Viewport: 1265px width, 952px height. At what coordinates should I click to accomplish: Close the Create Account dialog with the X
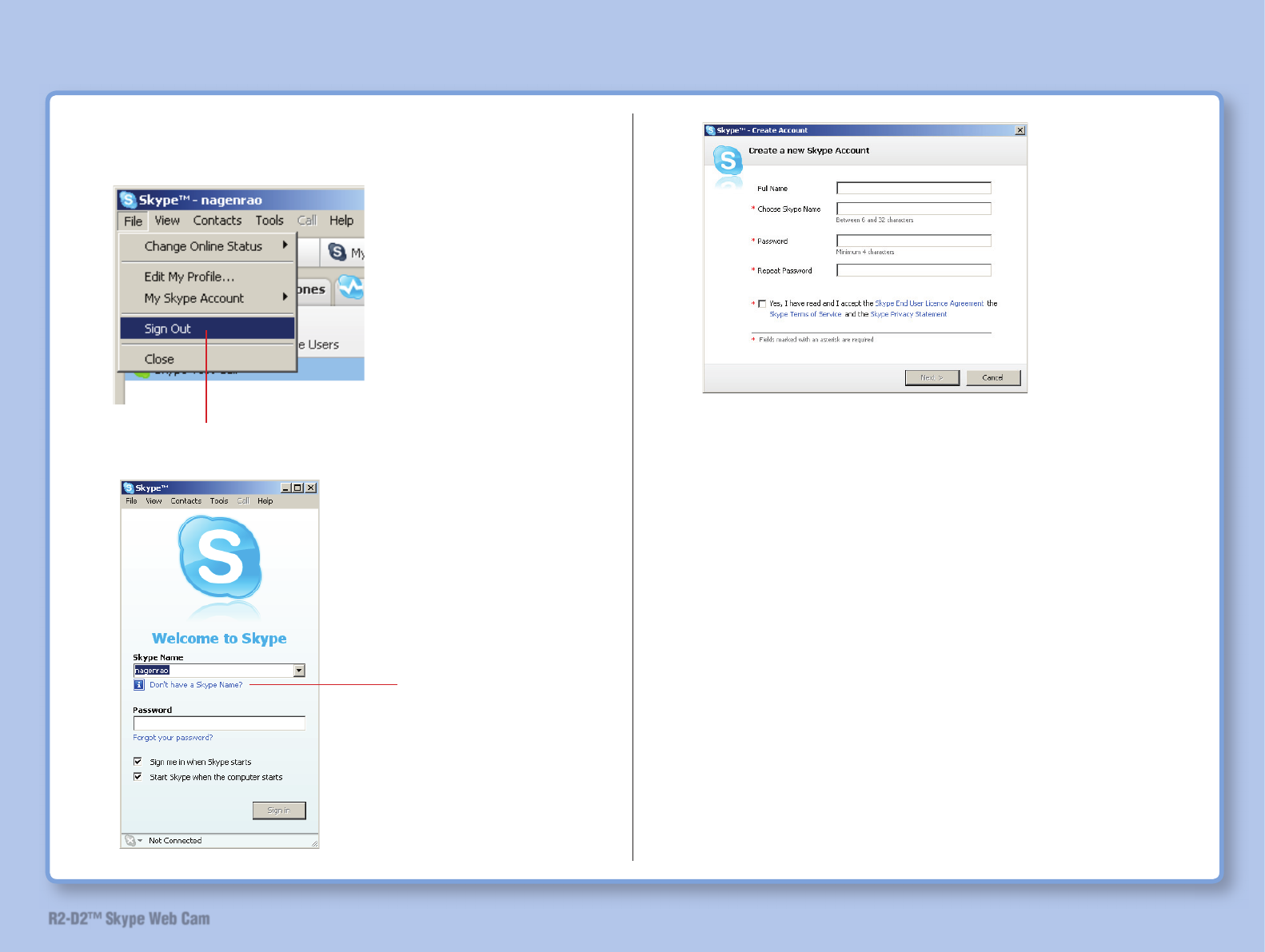point(1020,130)
